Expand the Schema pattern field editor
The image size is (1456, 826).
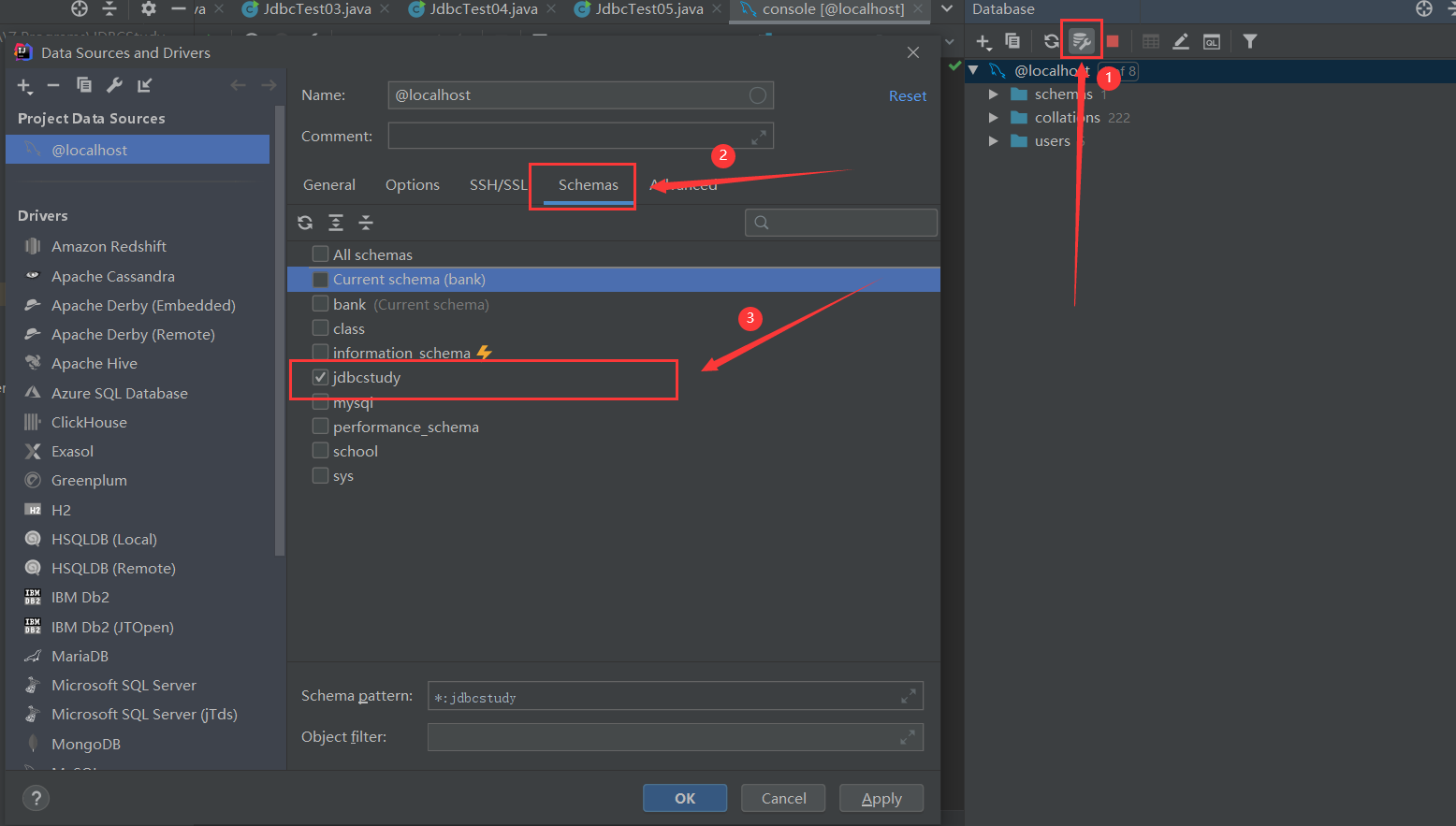(x=908, y=696)
